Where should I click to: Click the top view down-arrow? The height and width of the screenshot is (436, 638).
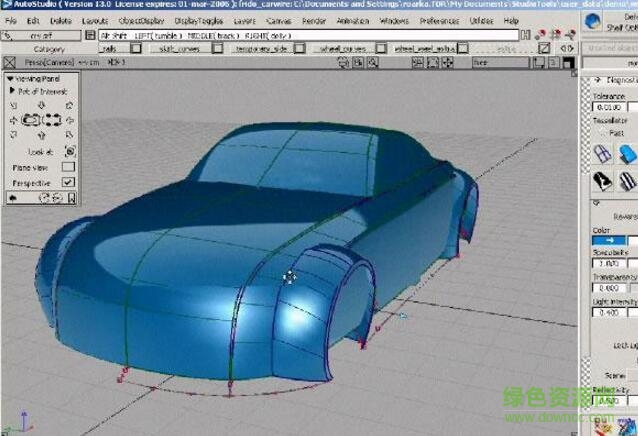coord(41,106)
